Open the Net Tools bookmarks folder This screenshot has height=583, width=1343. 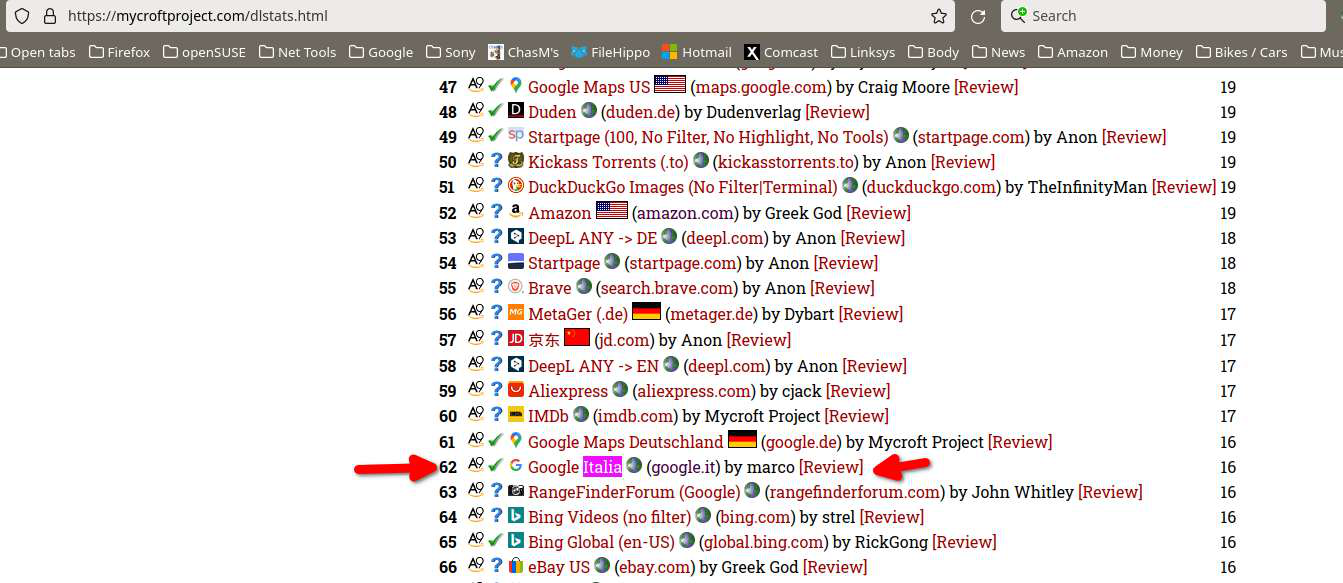click(x=297, y=52)
